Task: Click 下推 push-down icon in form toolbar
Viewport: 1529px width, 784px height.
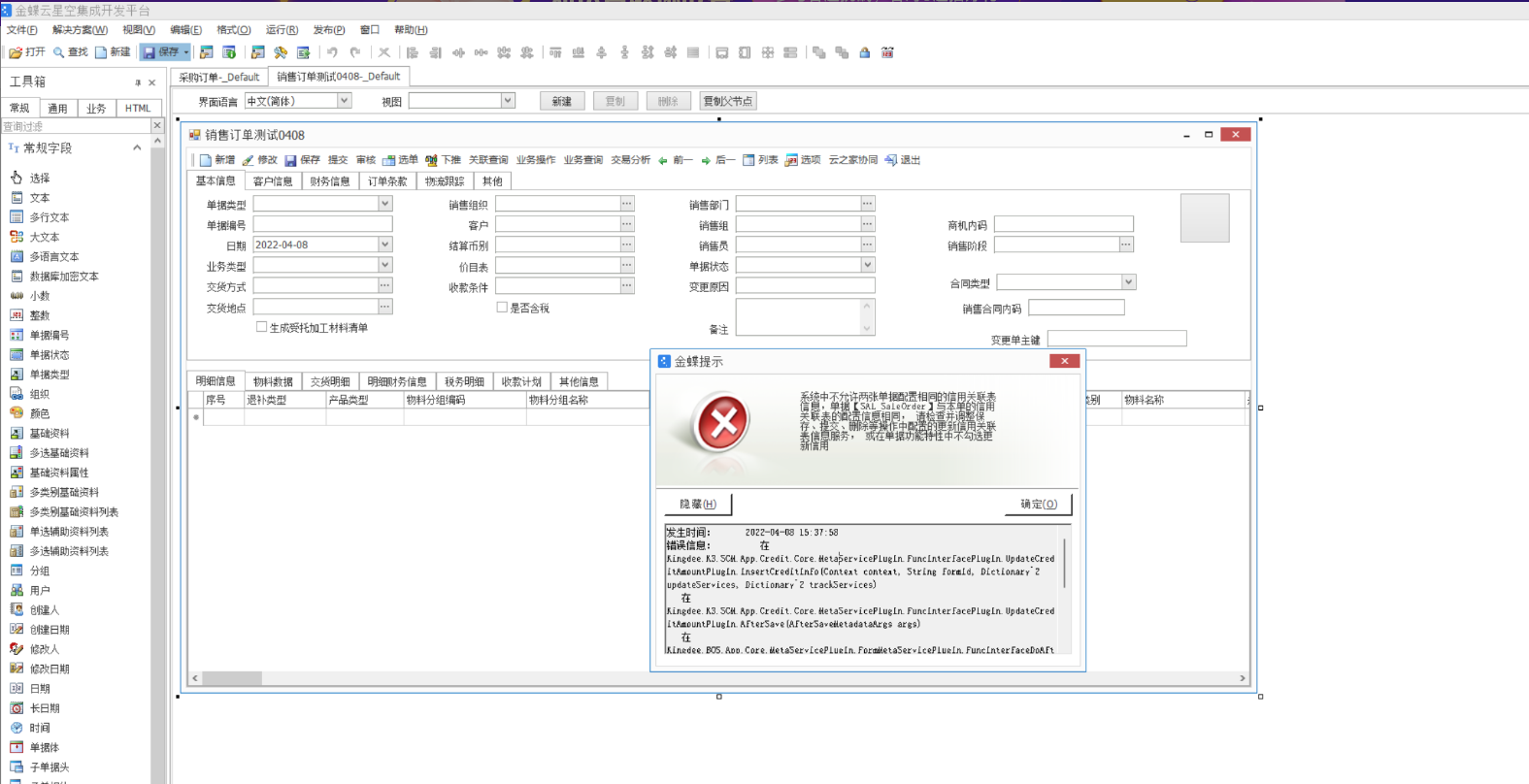Action: pyautogui.click(x=431, y=160)
